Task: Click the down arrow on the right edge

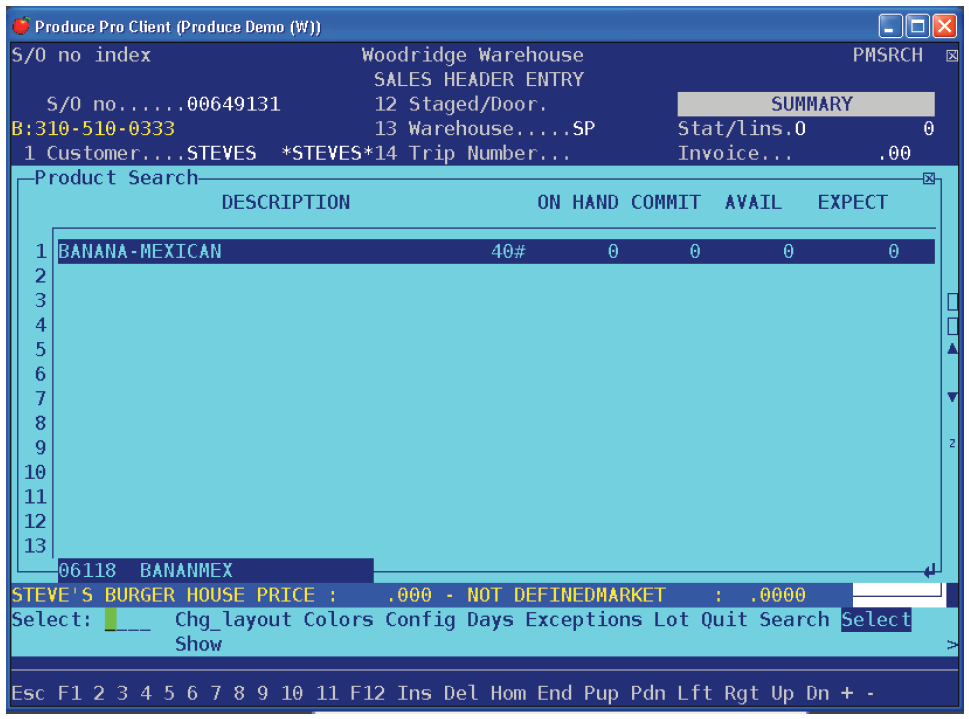Action: tap(952, 397)
